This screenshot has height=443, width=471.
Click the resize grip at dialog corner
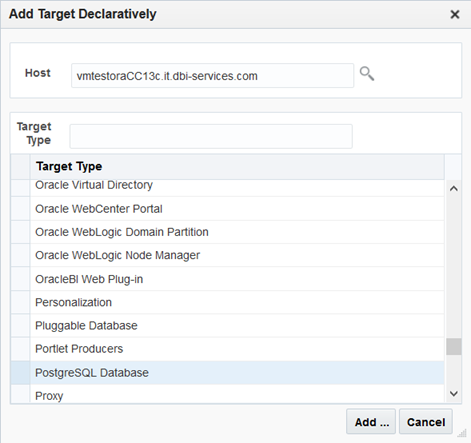point(462,433)
